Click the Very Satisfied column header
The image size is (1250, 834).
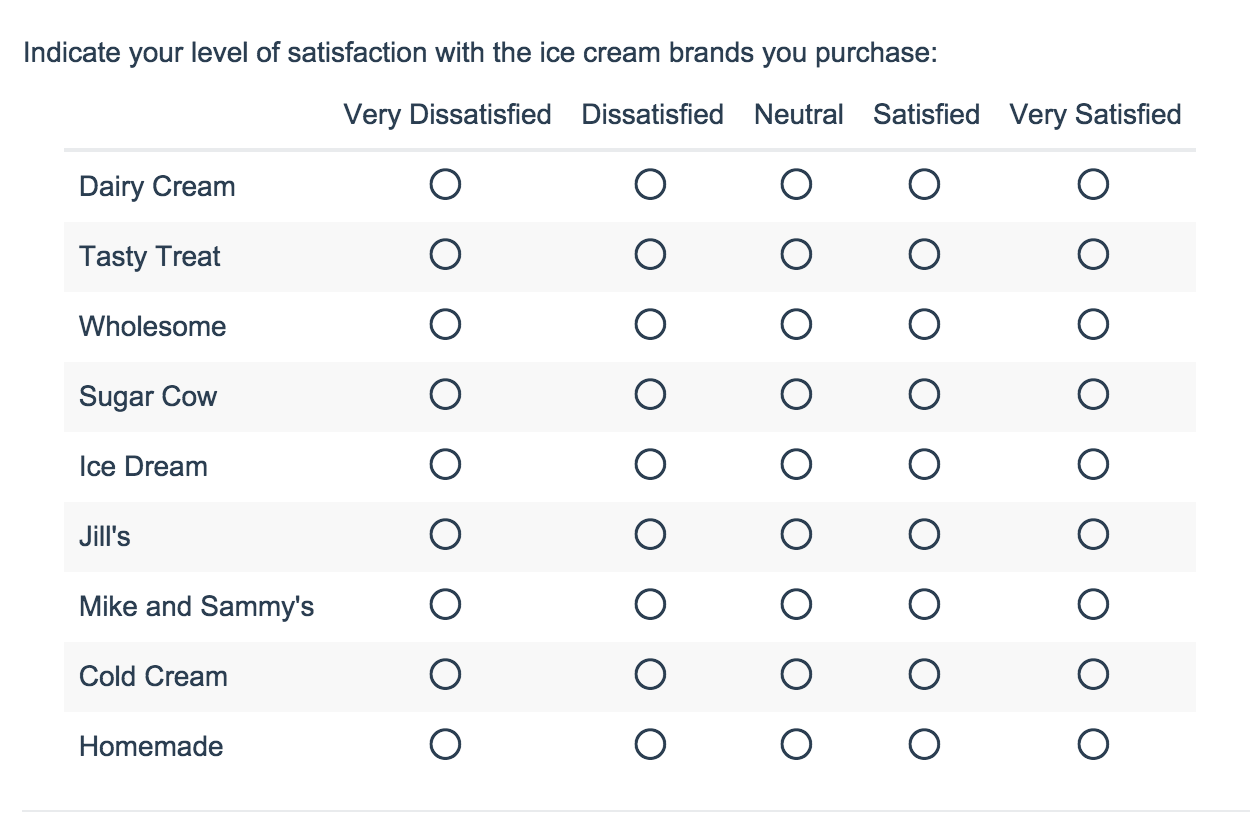pyautogui.click(x=1095, y=115)
